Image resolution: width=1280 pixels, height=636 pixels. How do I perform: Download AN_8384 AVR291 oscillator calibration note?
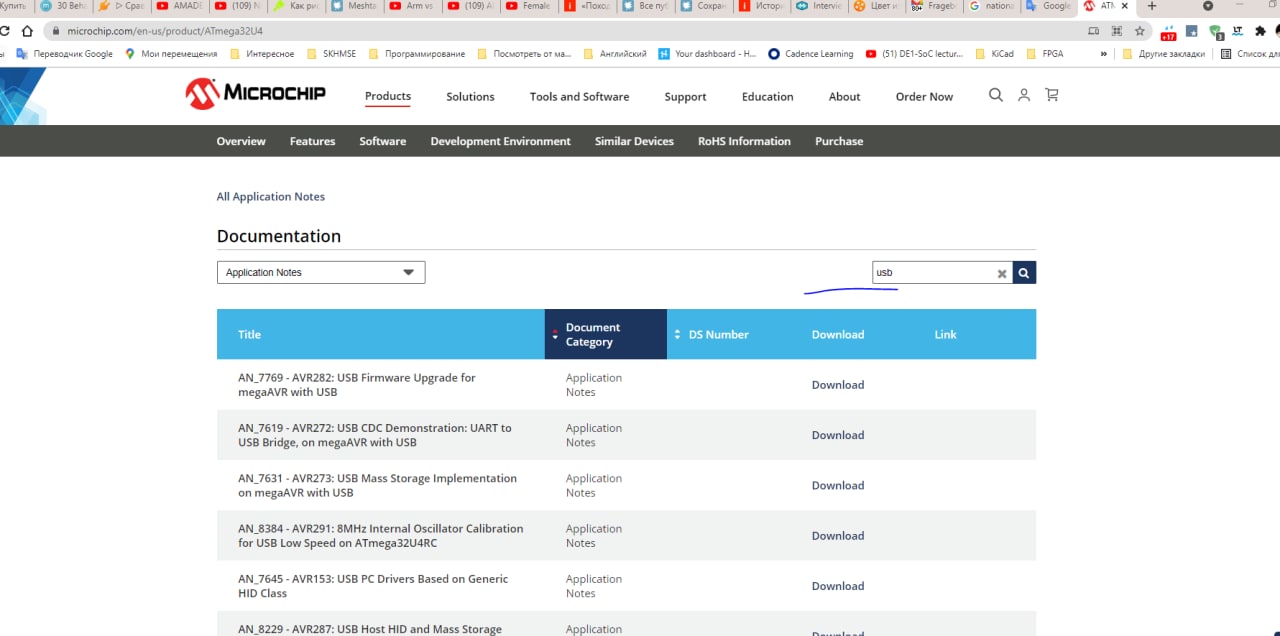pyautogui.click(x=837, y=536)
